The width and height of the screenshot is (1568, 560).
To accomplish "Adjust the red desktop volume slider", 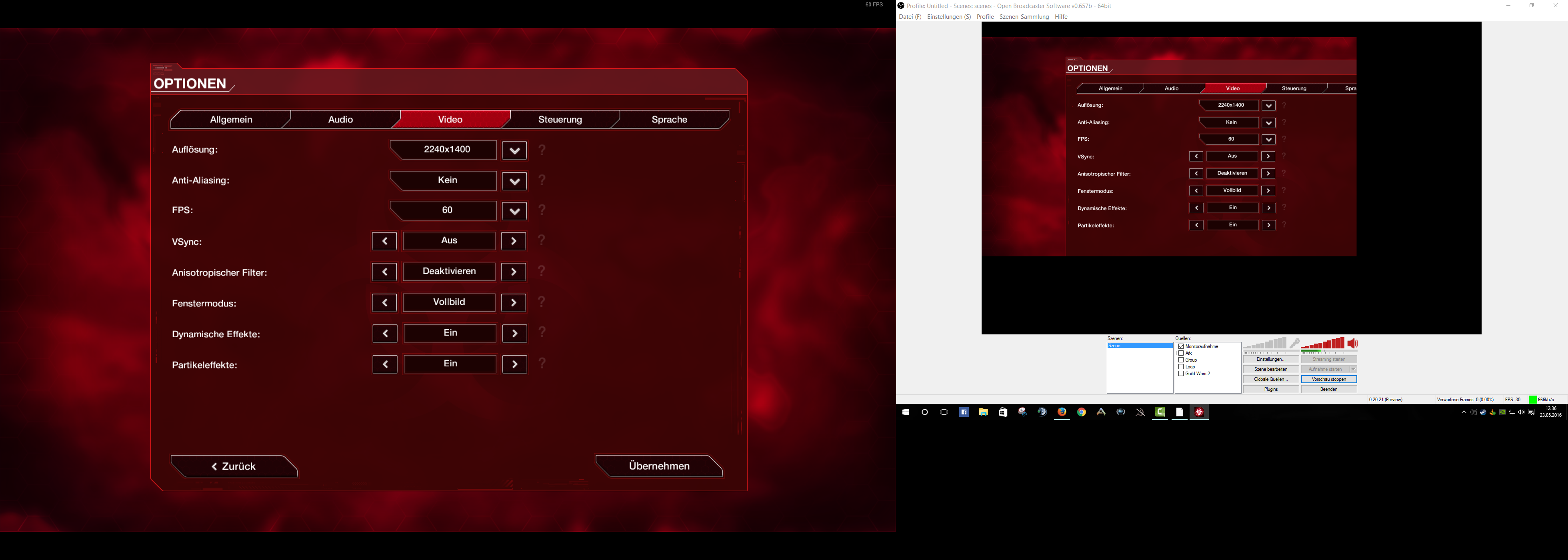I will 1322,345.
